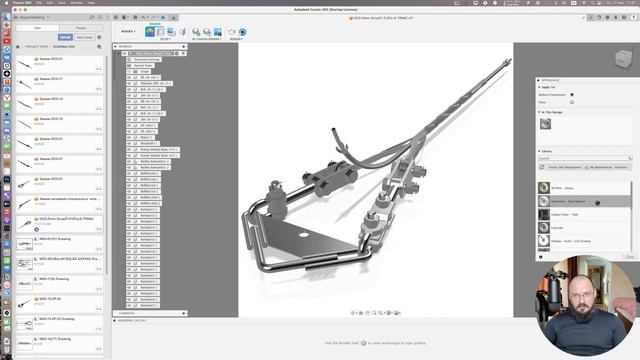Switch to the People tab
Viewport: 640px width, 360px height.
coord(81,28)
